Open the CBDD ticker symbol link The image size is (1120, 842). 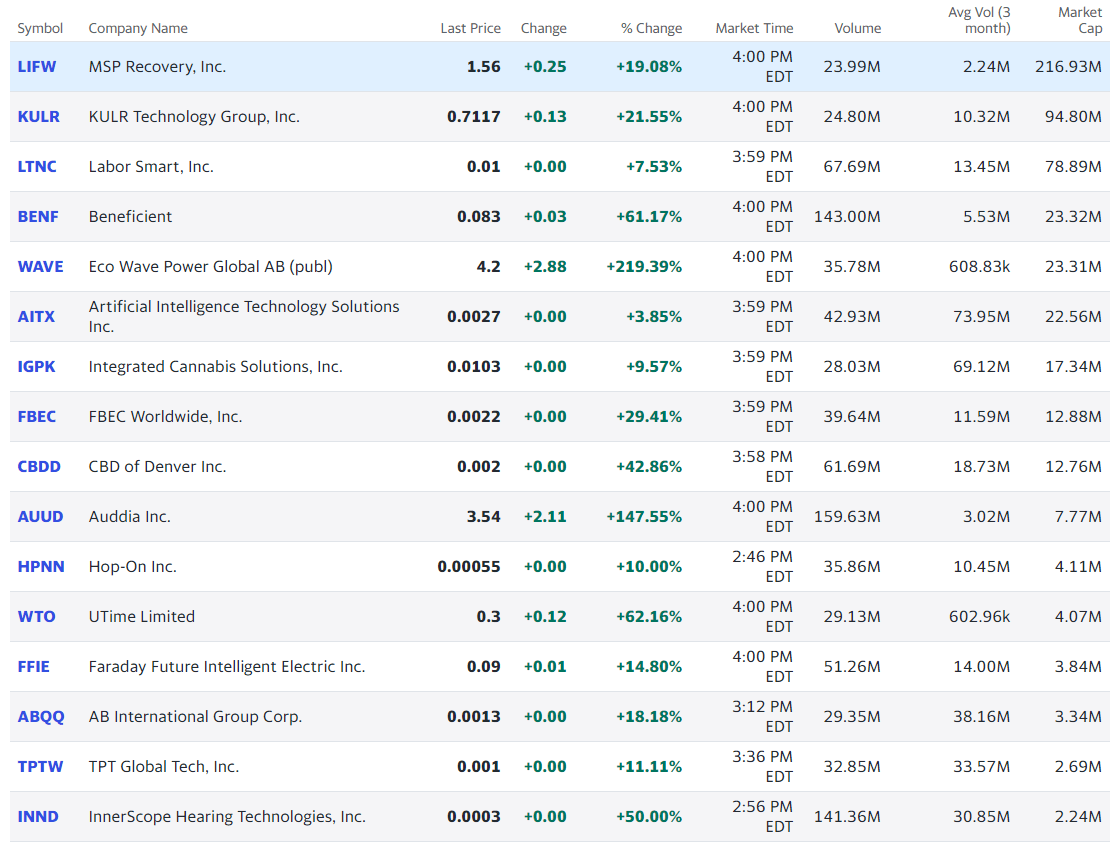pyautogui.click(x=39, y=466)
